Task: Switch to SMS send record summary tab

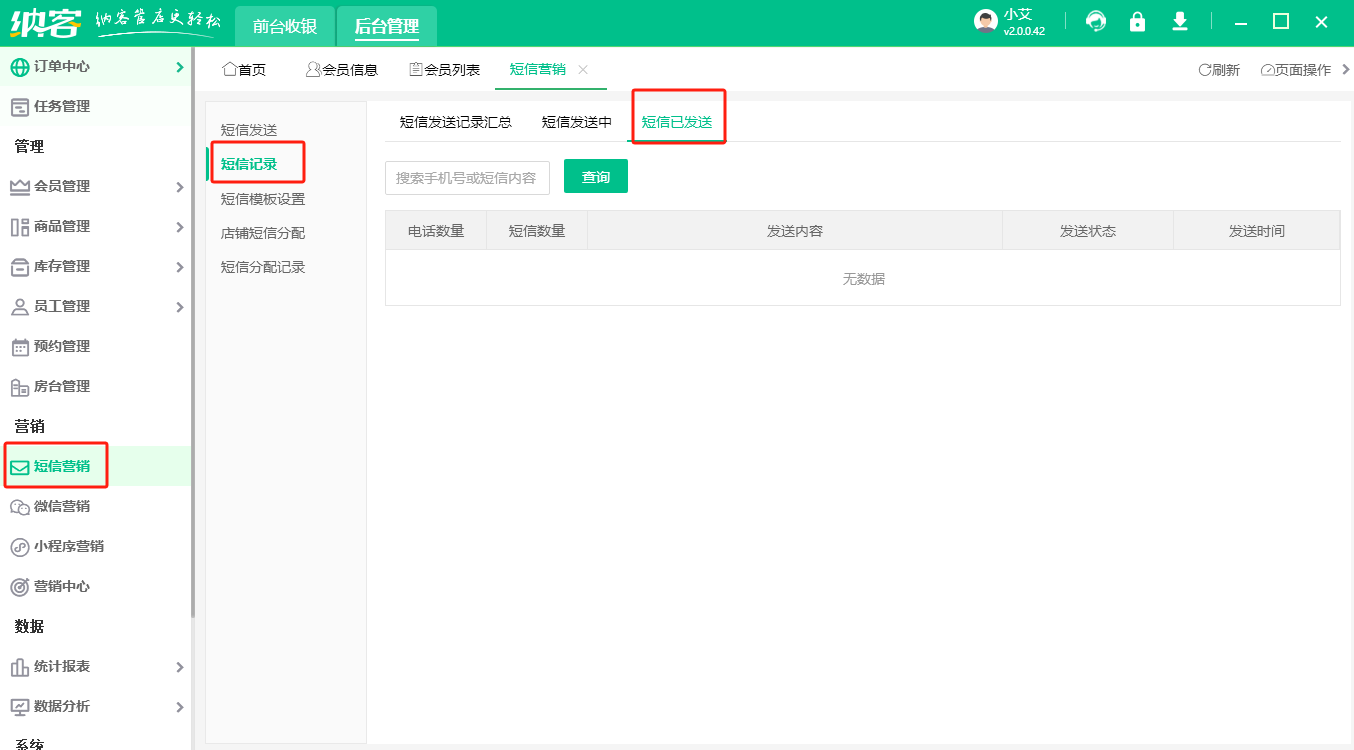Action: pyautogui.click(x=456, y=122)
